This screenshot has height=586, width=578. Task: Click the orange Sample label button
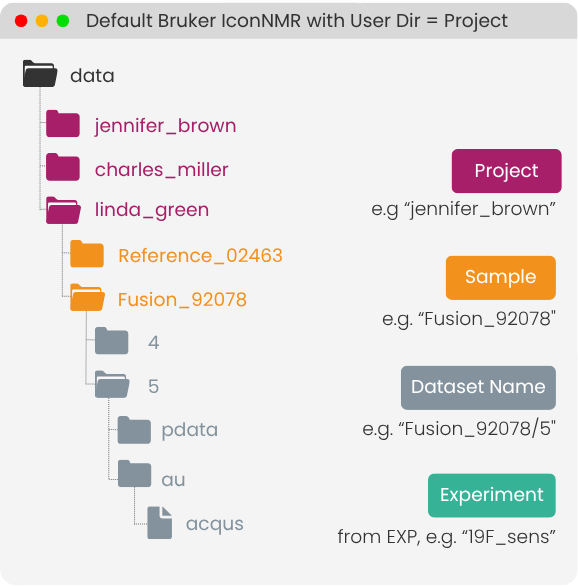coord(501,278)
